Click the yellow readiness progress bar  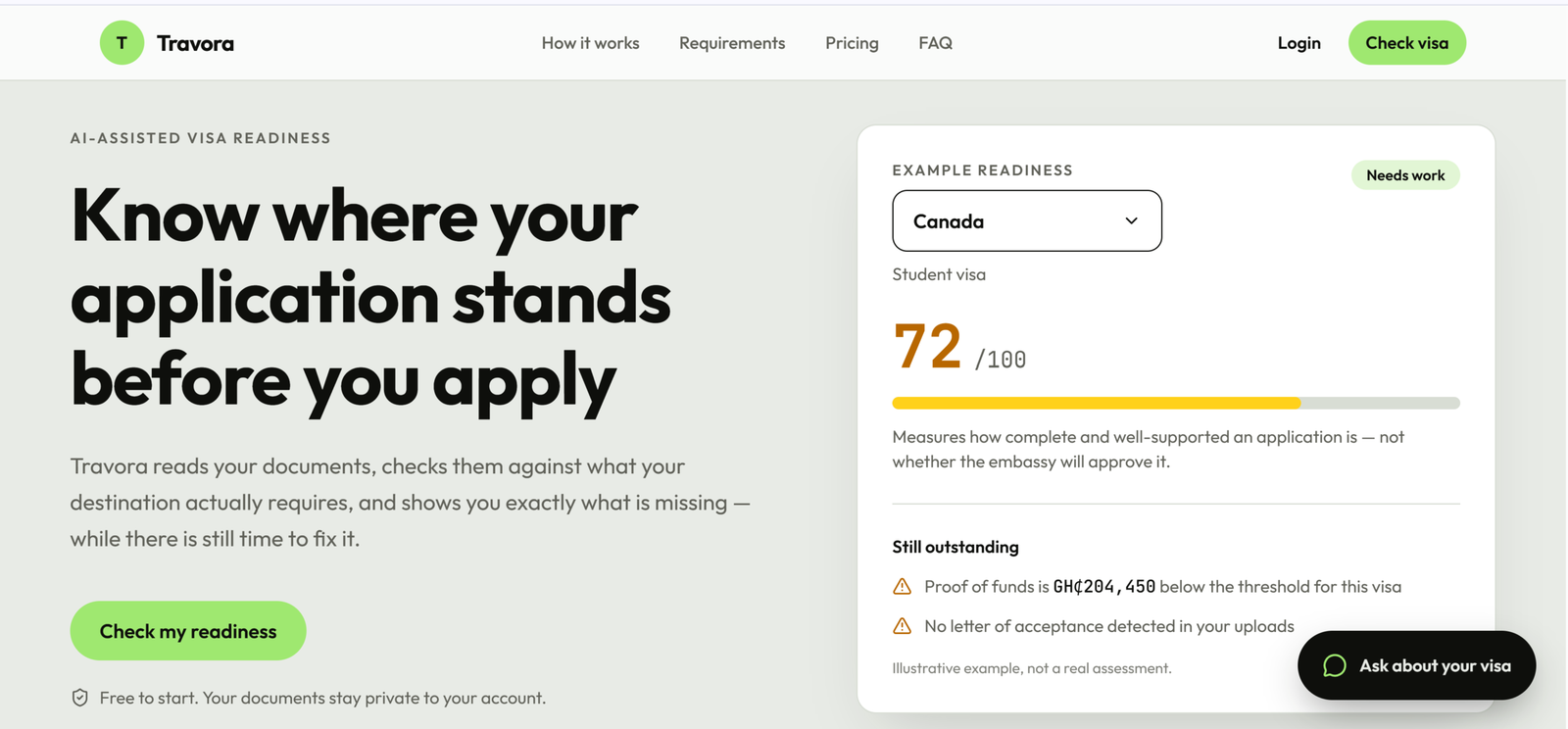[1176, 403]
